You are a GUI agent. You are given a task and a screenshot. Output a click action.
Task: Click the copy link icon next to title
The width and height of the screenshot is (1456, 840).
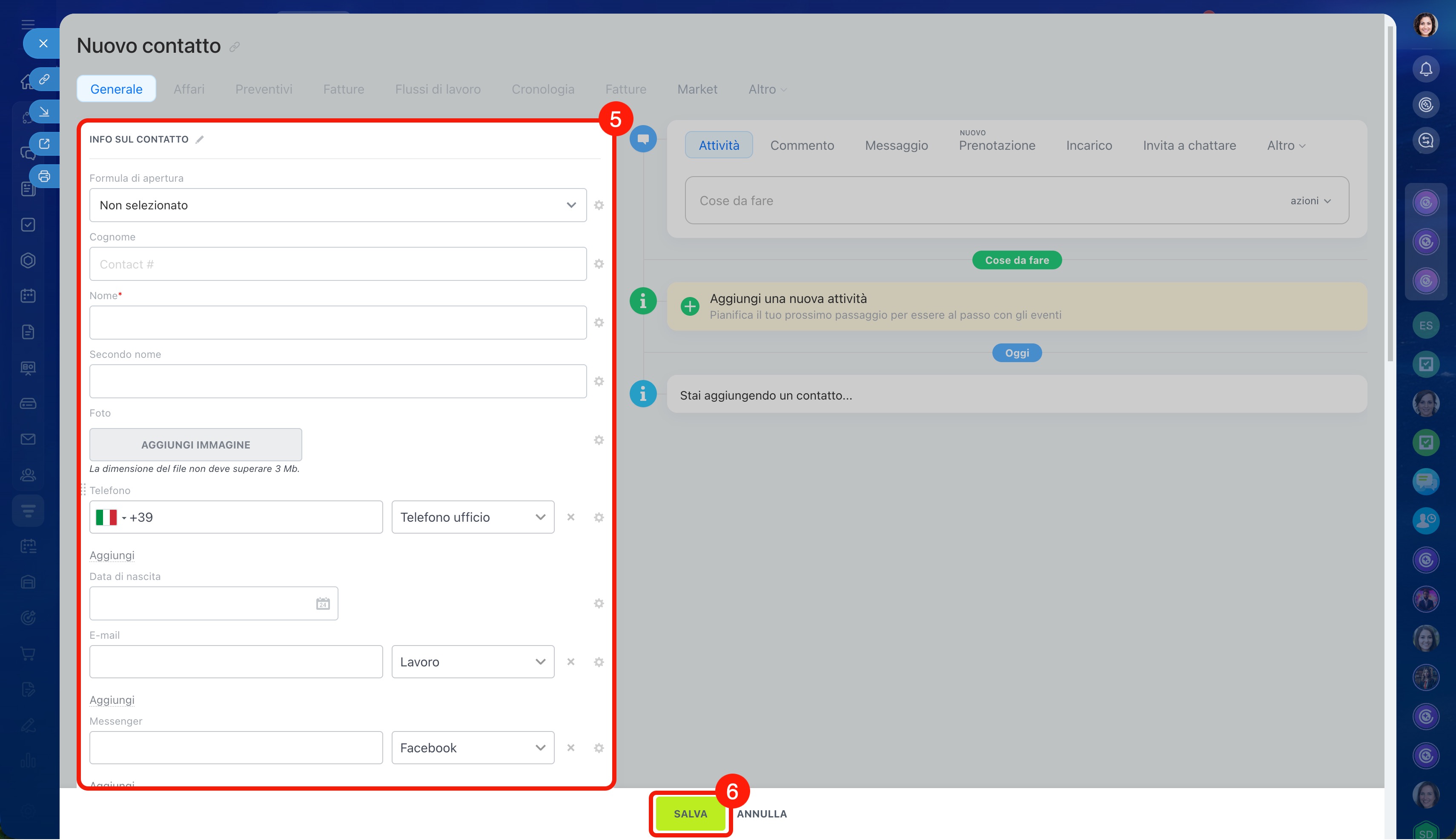234,47
